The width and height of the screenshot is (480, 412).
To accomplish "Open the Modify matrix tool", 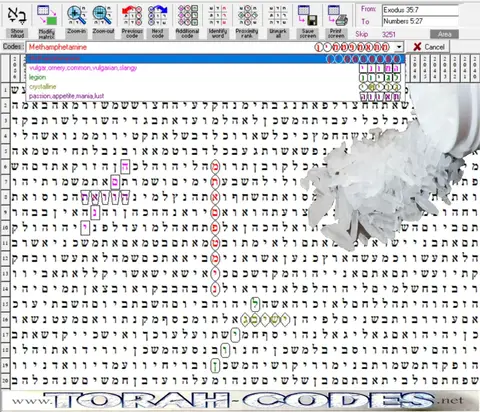I will click(x=47, y=22).
